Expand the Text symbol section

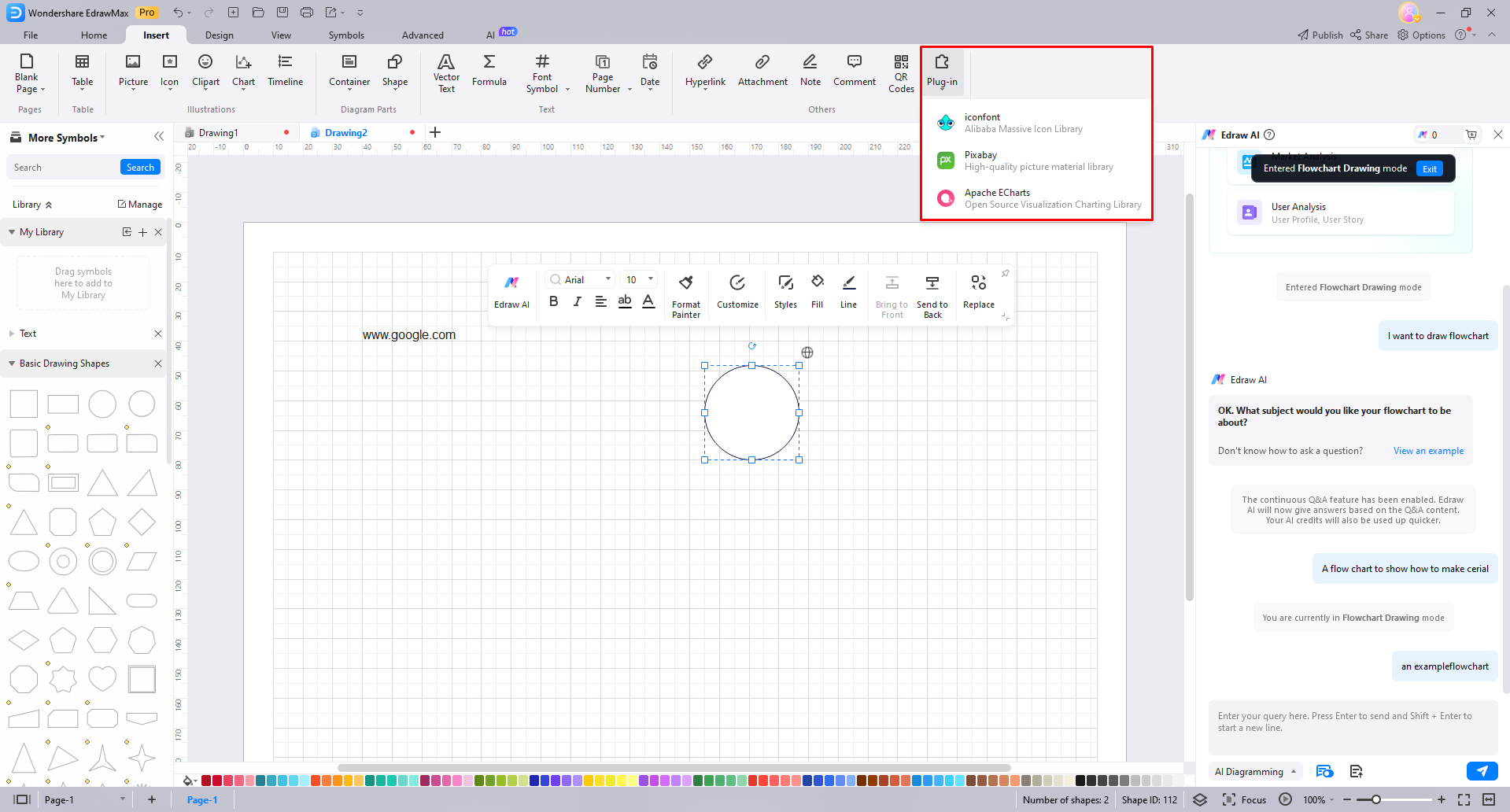tap(12, 334)
